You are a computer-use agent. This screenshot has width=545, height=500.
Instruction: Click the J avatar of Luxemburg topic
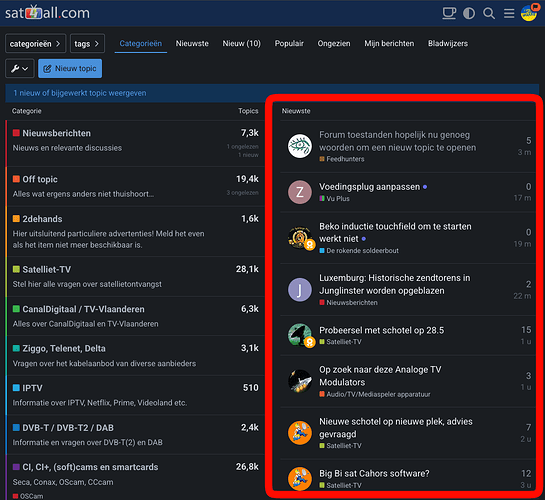click(300, 290)
